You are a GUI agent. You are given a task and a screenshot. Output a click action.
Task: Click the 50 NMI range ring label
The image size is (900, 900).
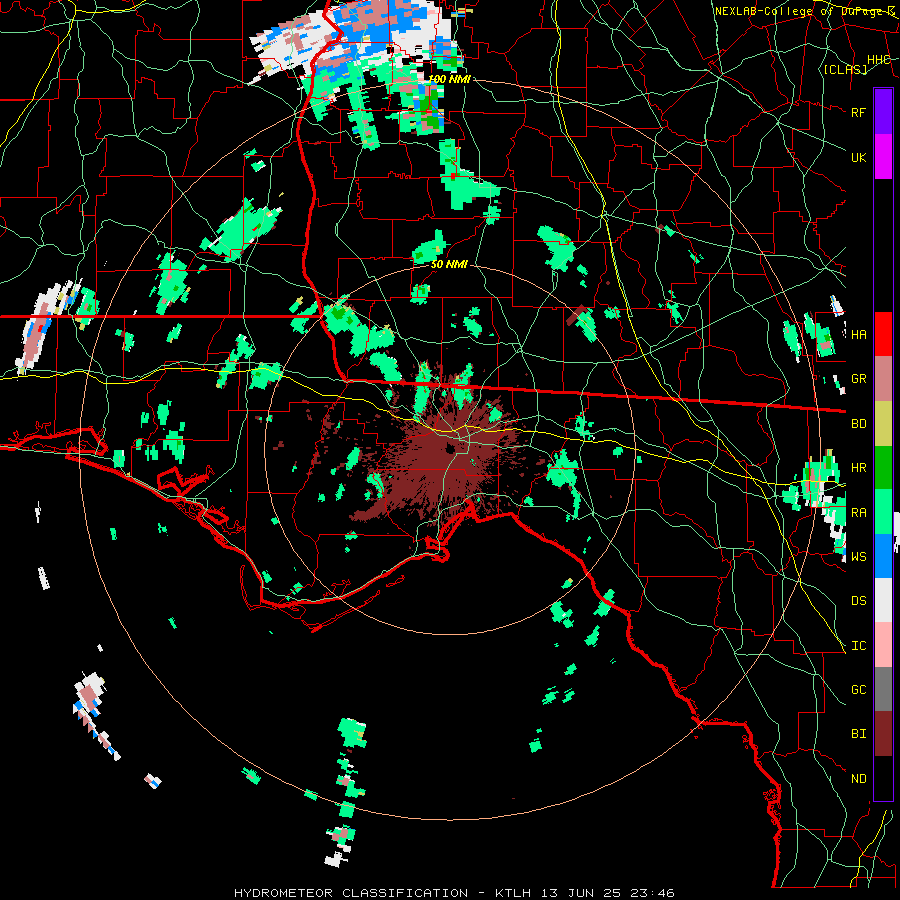[449, 264]
